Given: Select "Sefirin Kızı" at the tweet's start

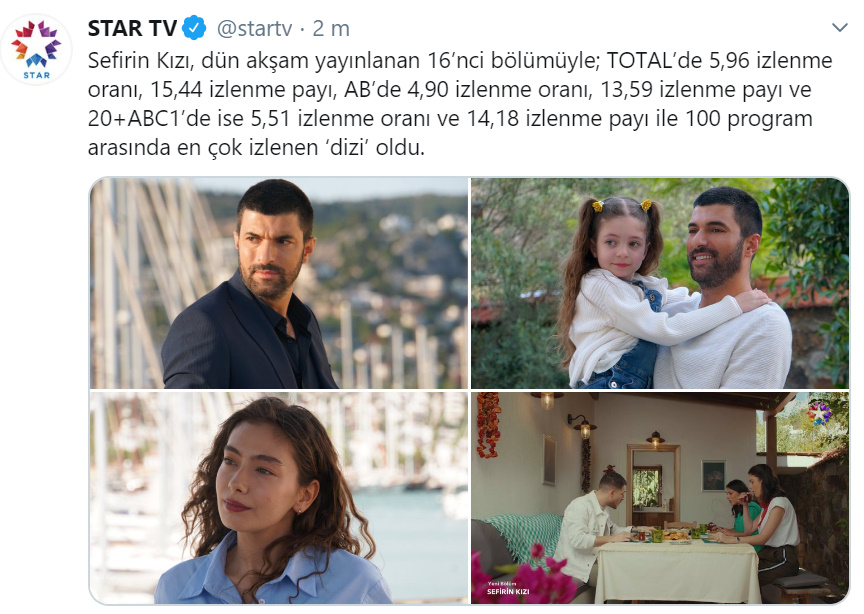Looking at the screenshot, I should 141,61.
